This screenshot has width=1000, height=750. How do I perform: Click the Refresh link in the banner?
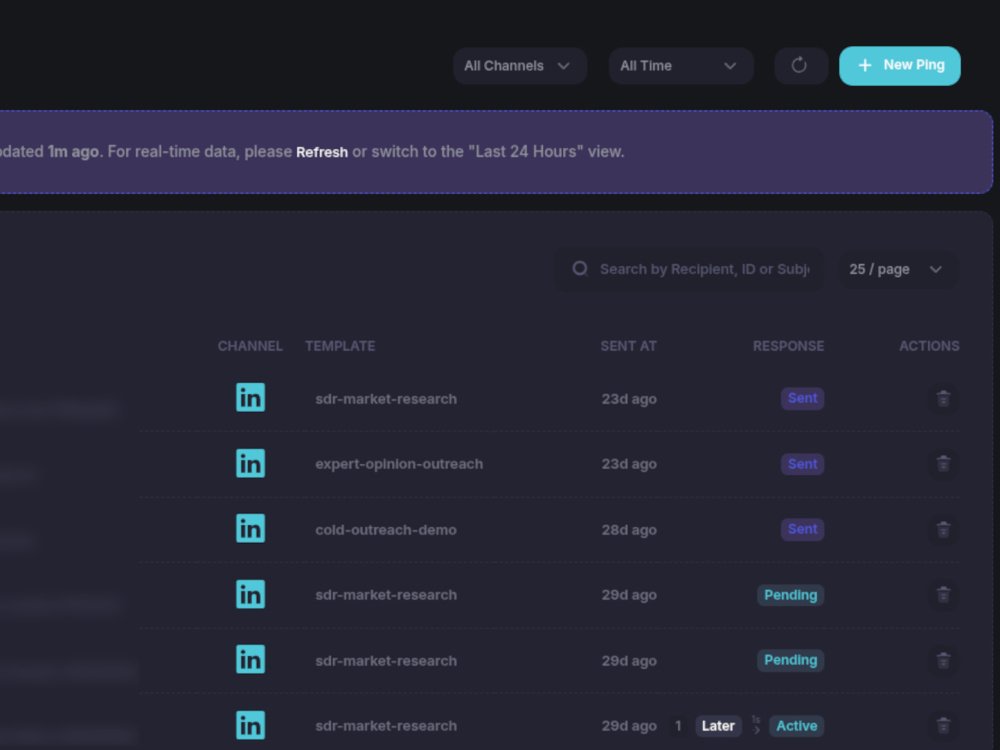coord(322,152)
